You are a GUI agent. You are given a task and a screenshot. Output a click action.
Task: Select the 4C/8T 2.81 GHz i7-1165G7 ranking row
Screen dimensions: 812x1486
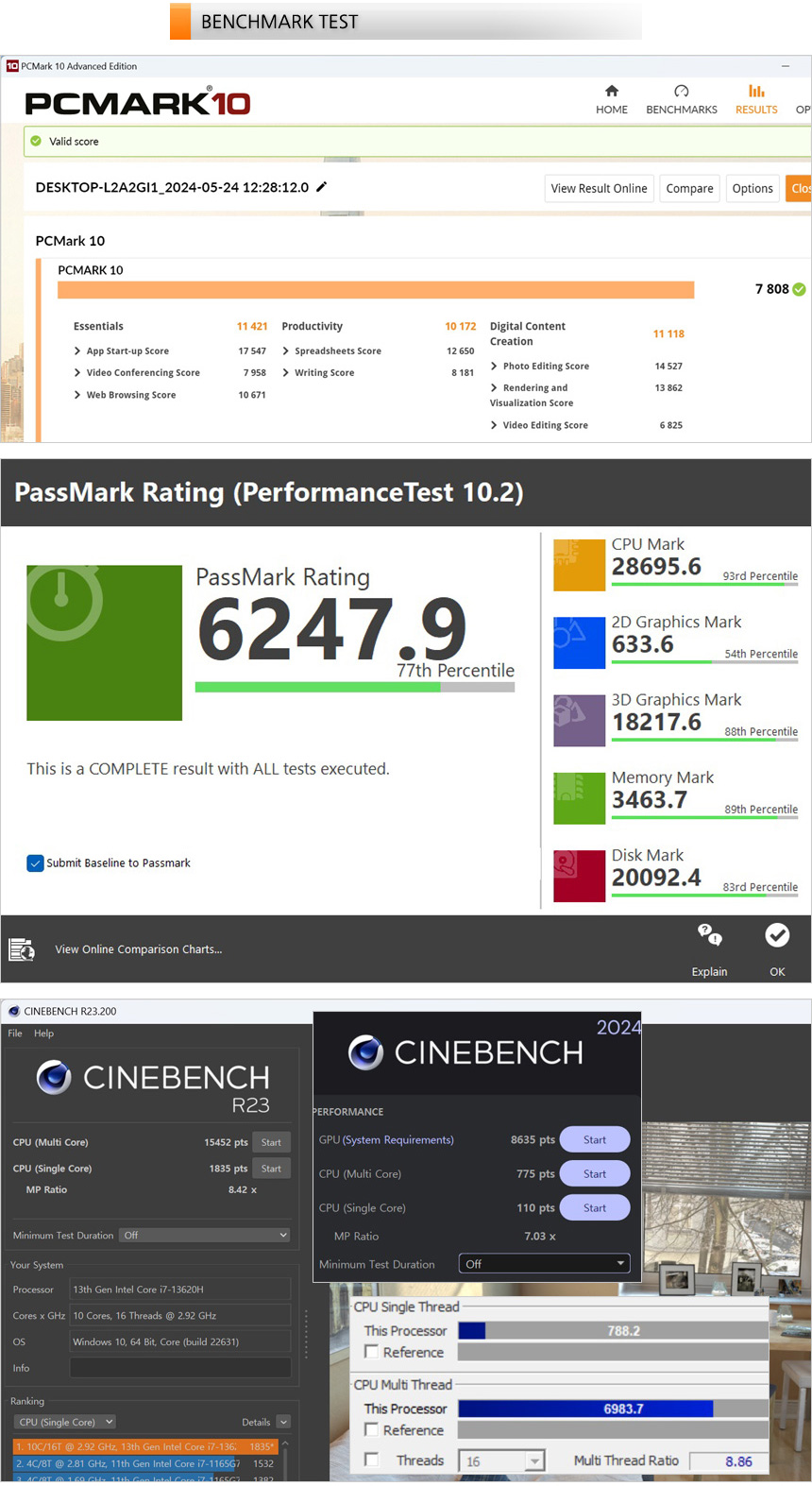(x=145, y=1463)
